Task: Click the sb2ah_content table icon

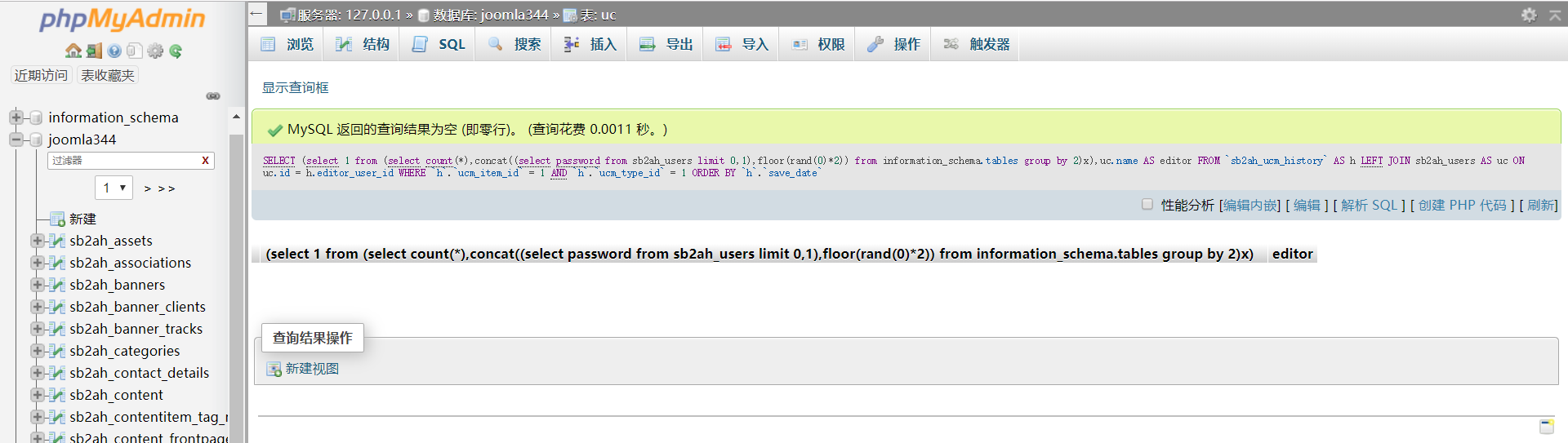Action: click(57, 395)
